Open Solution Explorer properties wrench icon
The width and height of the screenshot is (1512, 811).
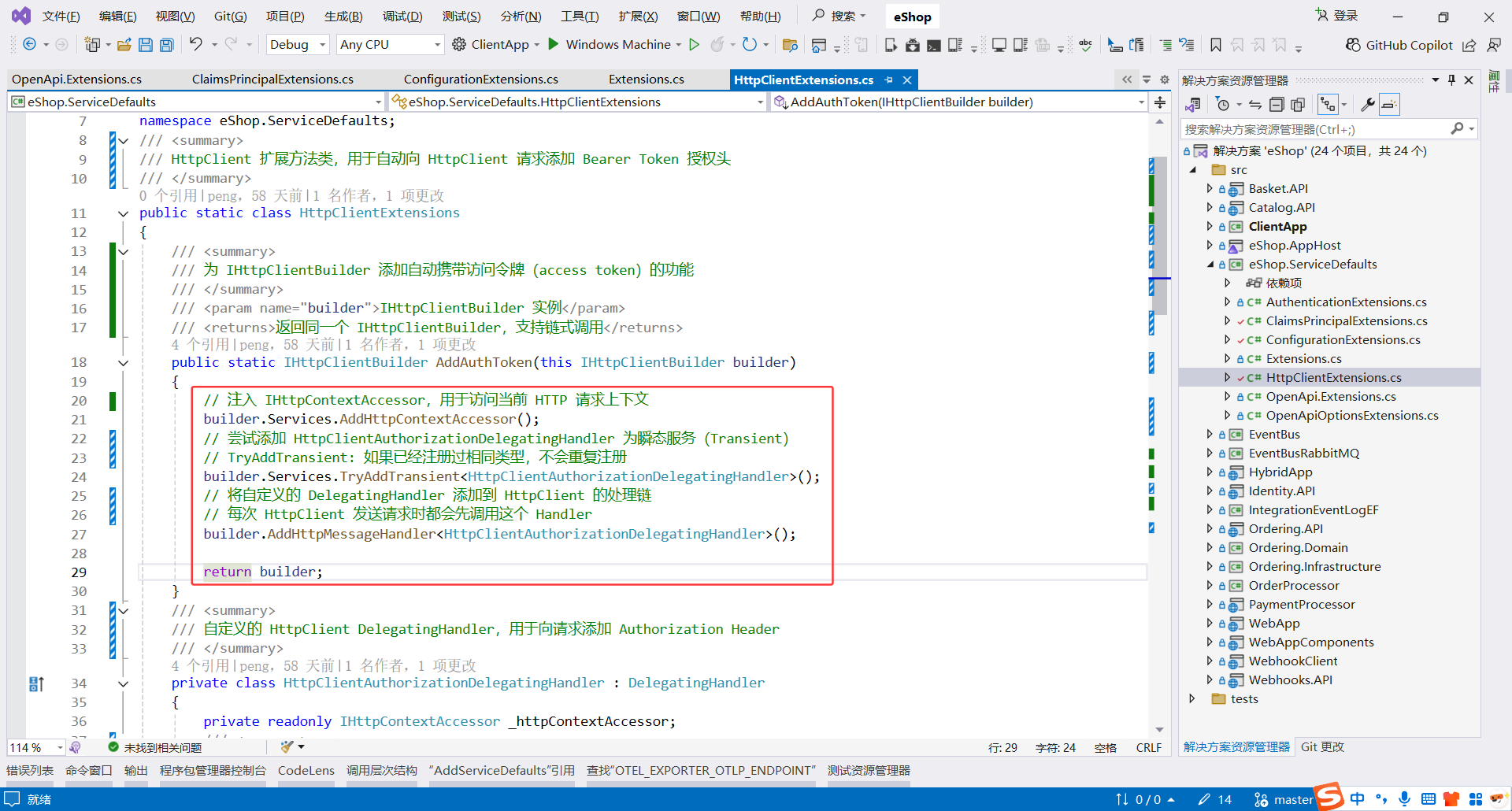click(x=1368, y=104)
